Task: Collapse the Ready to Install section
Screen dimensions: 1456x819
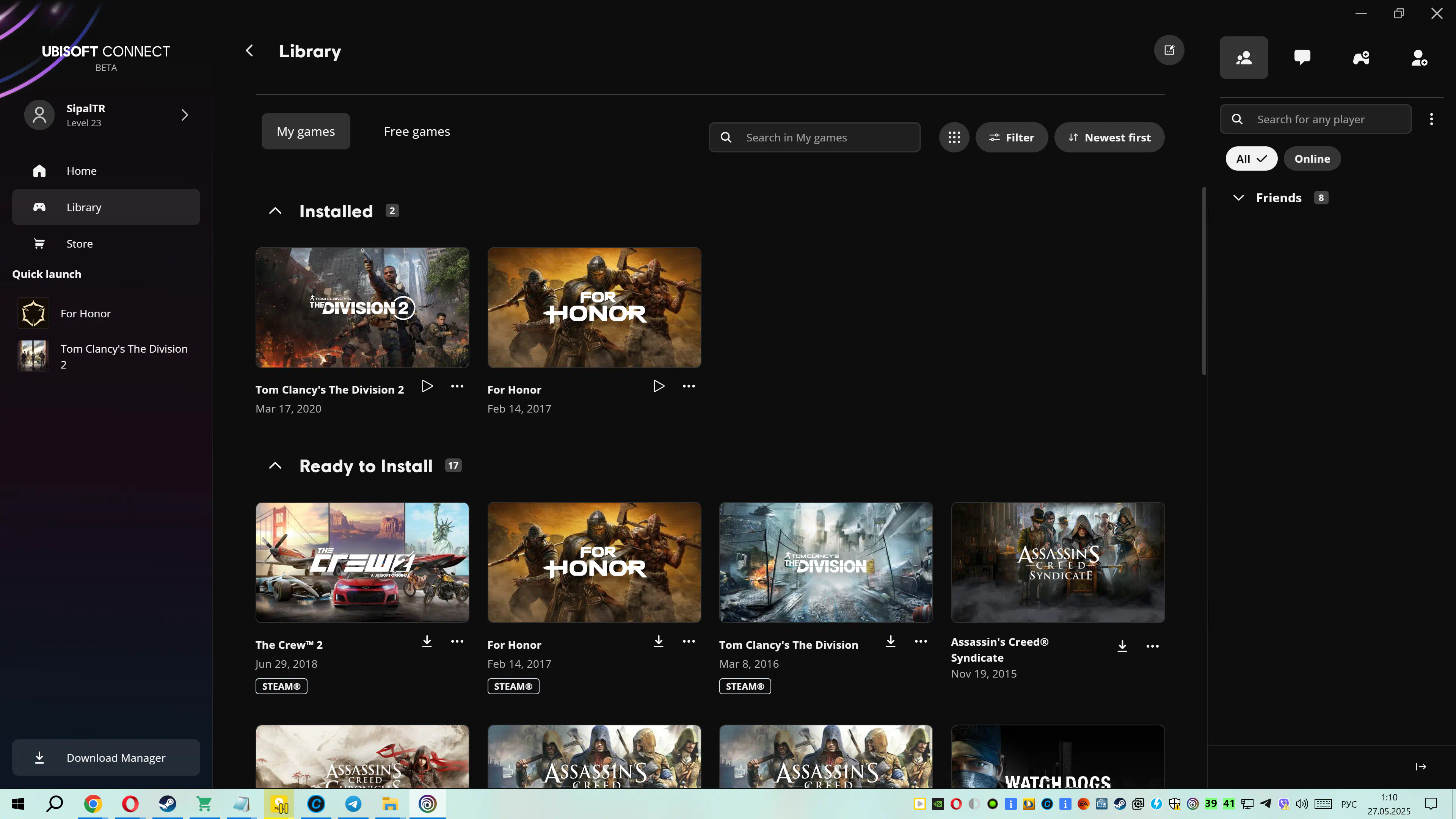Action: tap(275, 466)
